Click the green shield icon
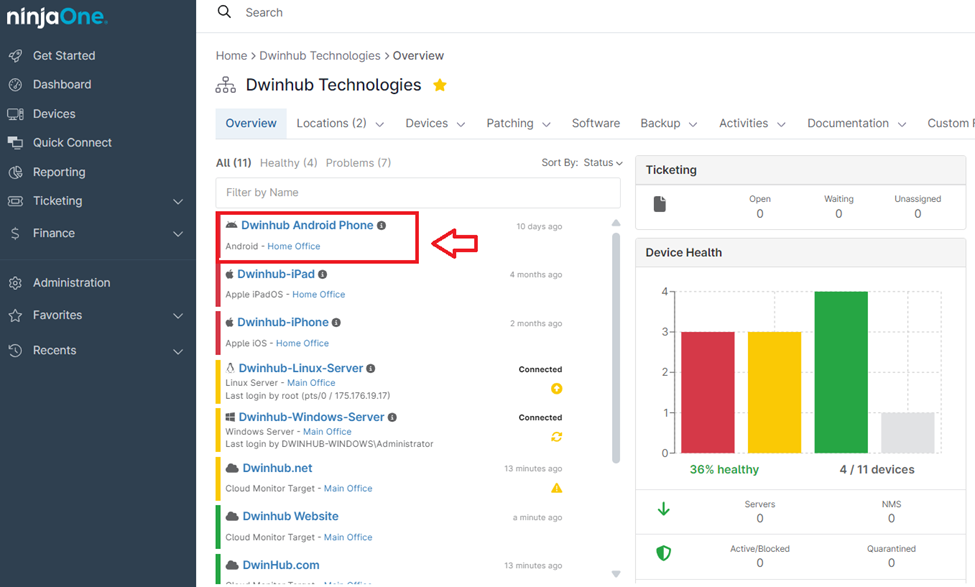975x587 pixels. [x=662, y=553]
